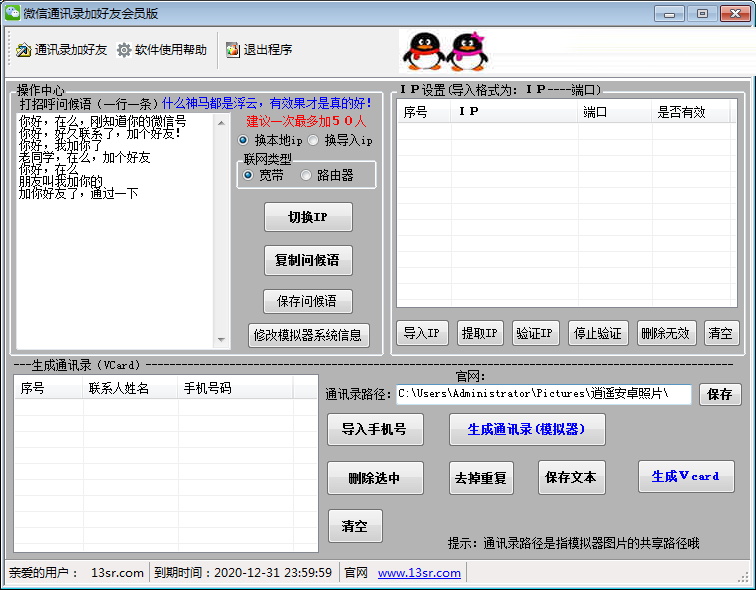Choose 路由器 as the network type

306,175
